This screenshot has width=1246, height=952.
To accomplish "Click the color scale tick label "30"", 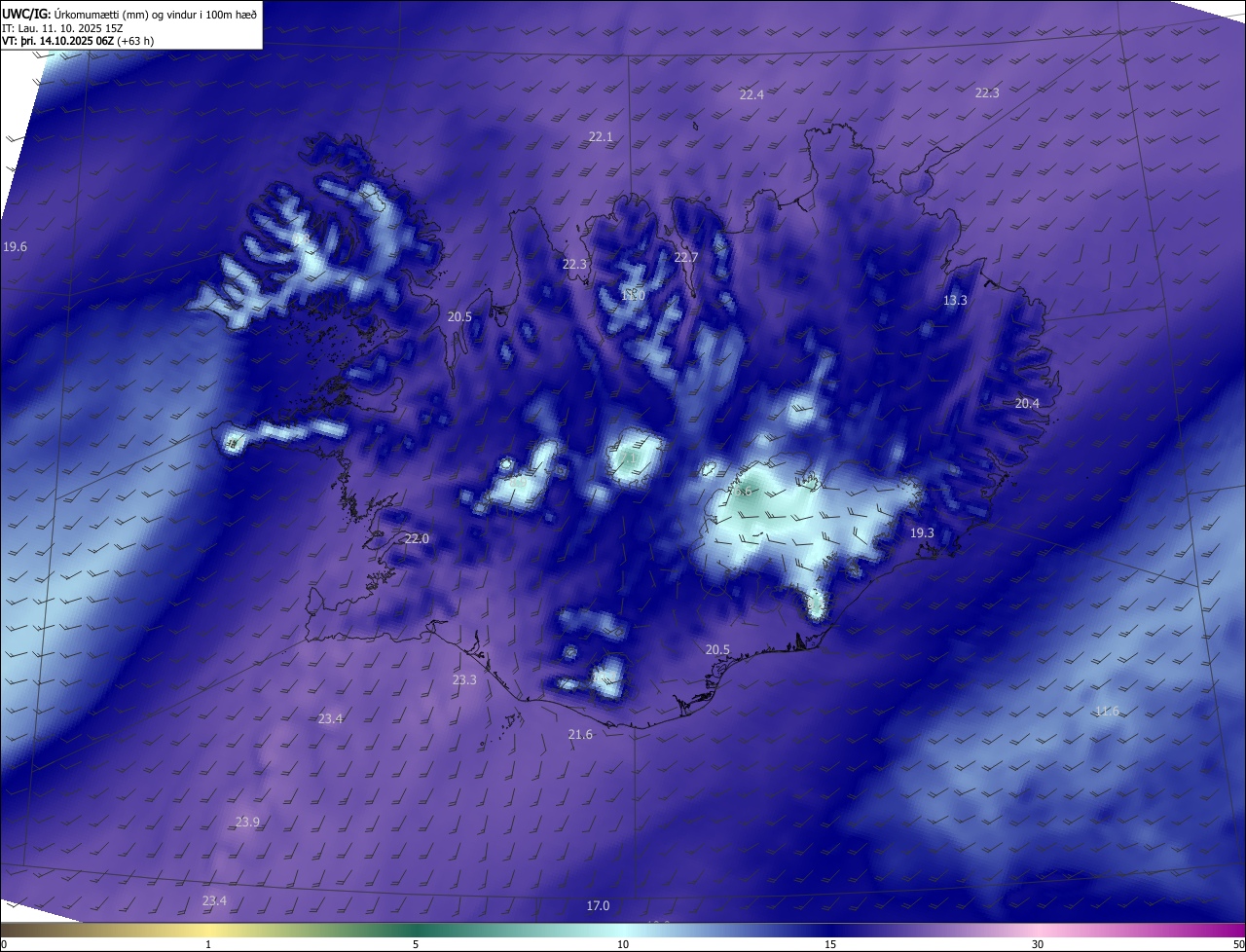I will (x=1038, y=944).
